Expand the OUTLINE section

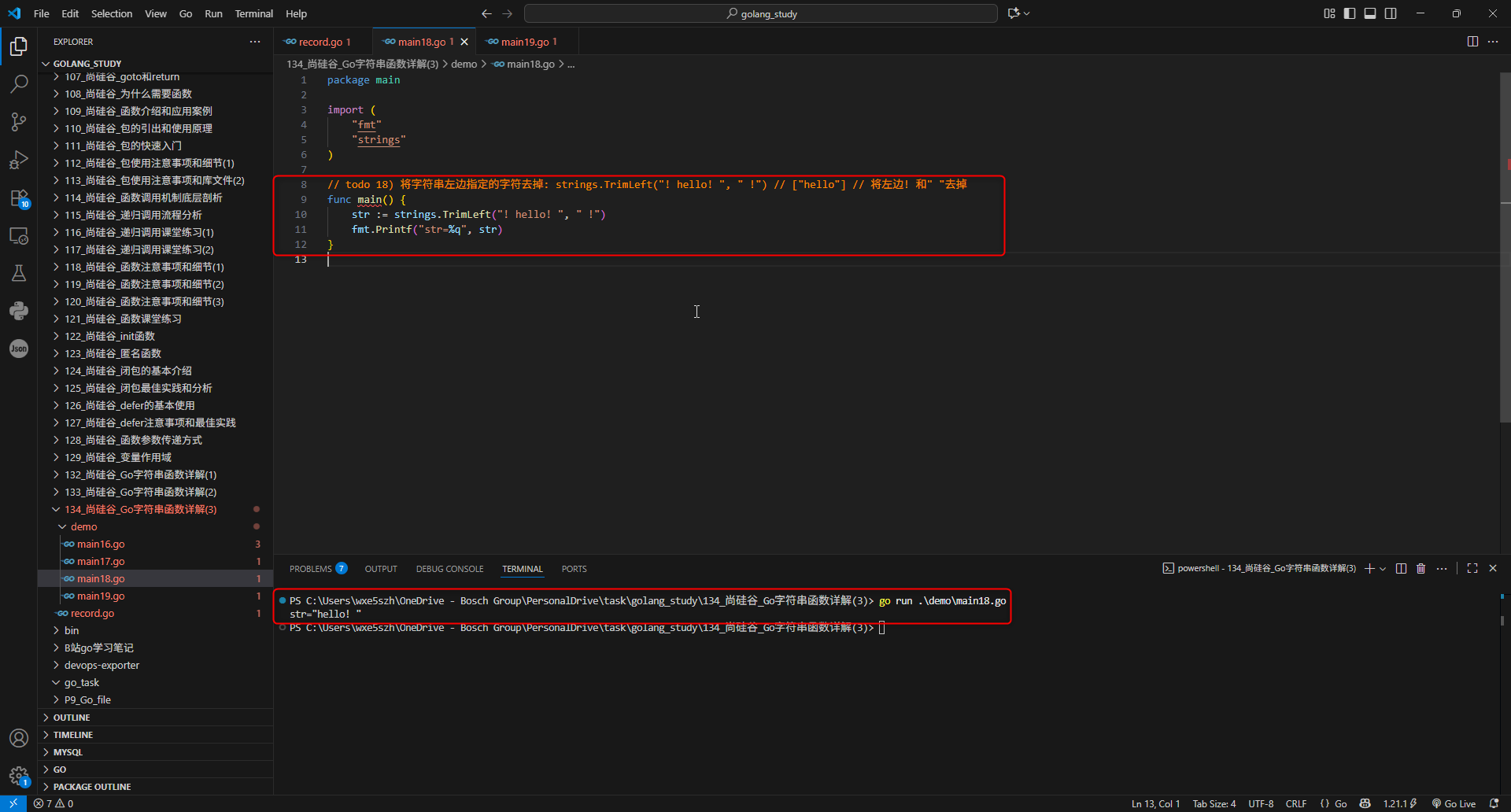[x=155, y=718]
